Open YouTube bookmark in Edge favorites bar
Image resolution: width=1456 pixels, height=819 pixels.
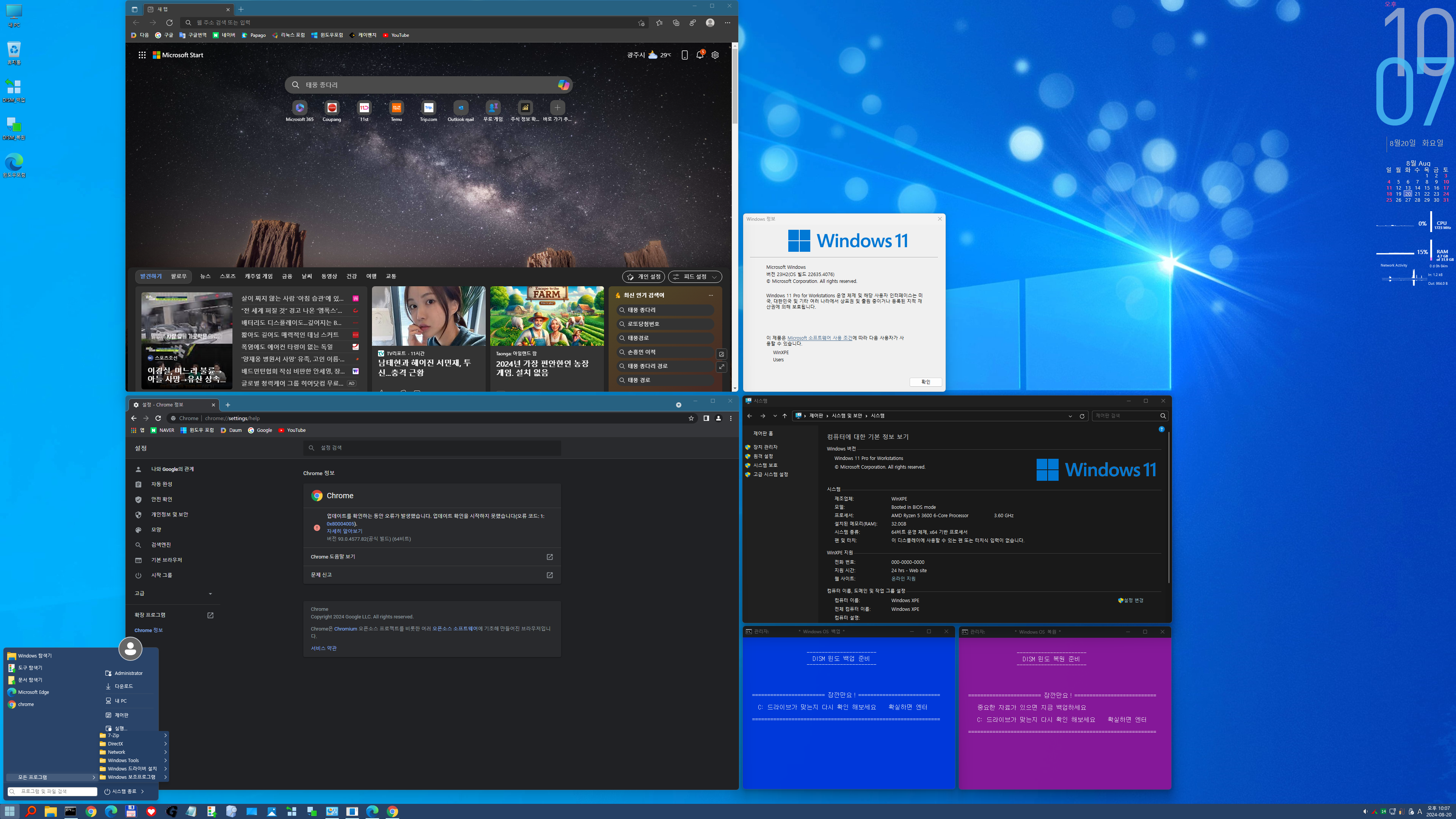point(395,35)
